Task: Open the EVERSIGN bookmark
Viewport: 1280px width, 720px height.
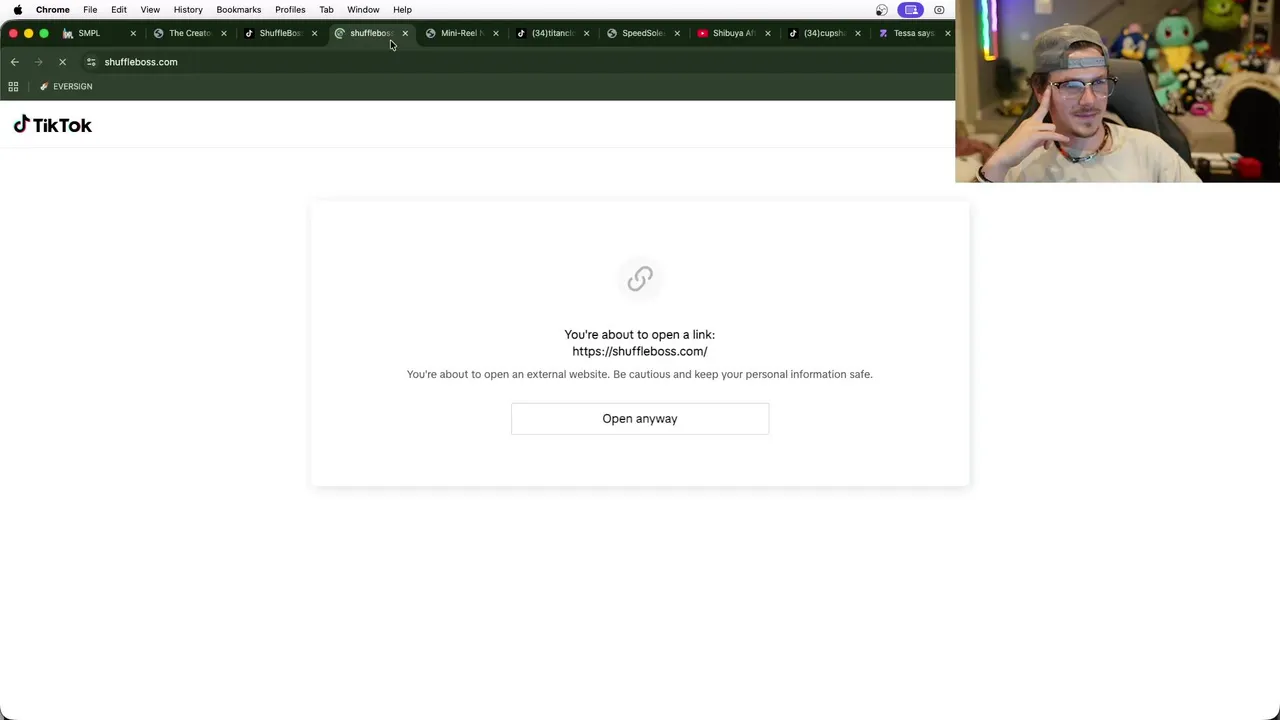Action: [66, 87]
